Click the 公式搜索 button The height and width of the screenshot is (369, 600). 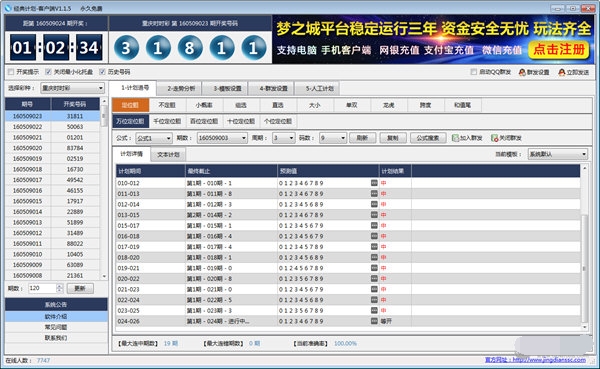(428, 138)
